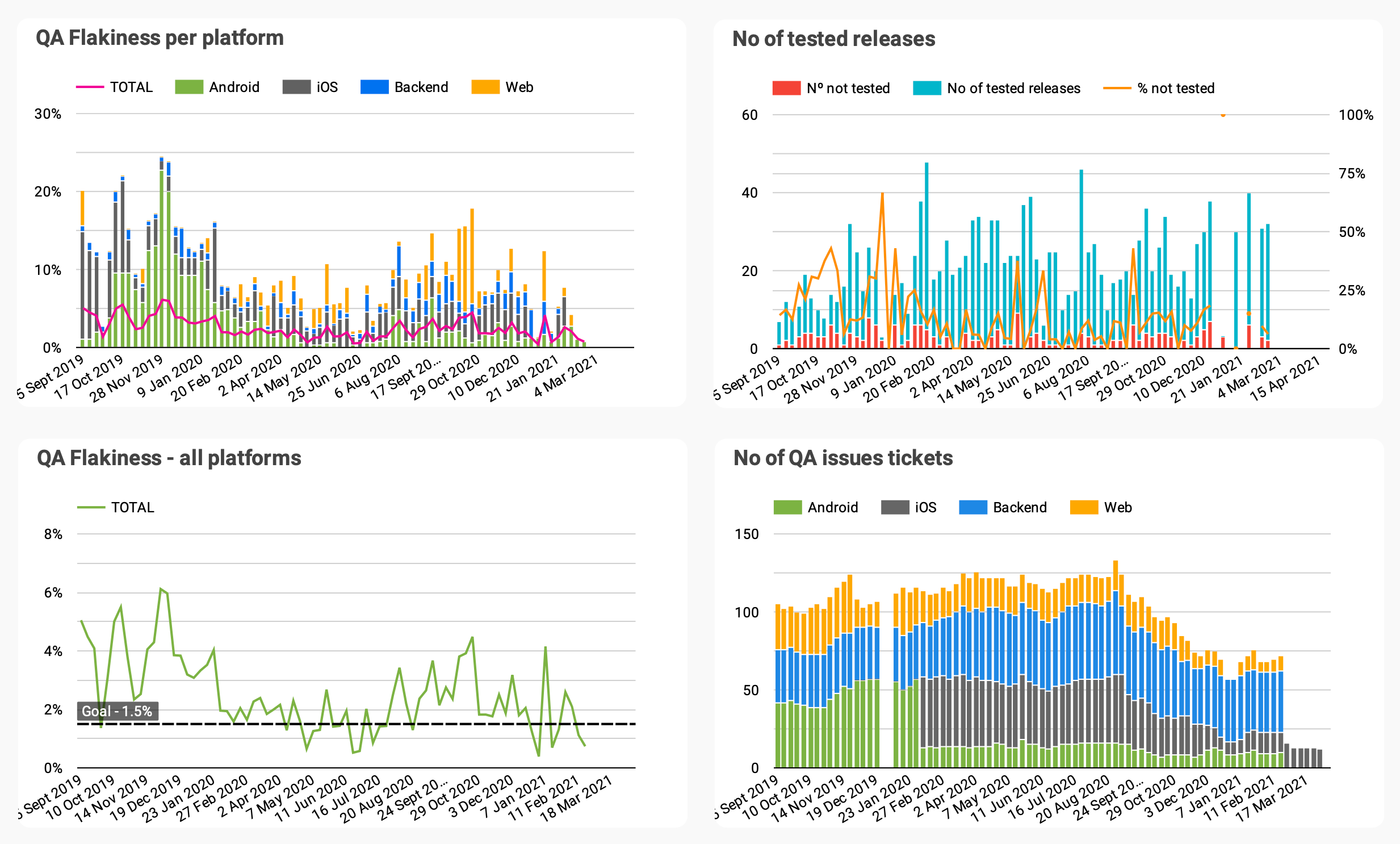The width and height of the screenshot is (1400, 844).
Task: Click Backend blue swatch in QA issues tickets legend
Action: [973, 507]
